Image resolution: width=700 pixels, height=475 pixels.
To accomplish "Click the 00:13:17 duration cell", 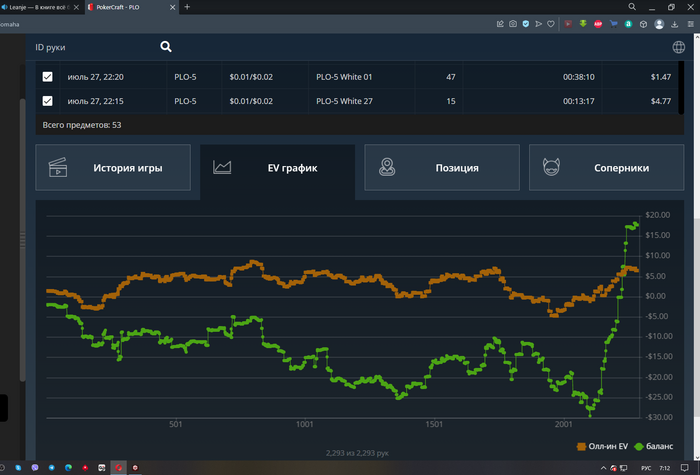I will tap(578, 101).
